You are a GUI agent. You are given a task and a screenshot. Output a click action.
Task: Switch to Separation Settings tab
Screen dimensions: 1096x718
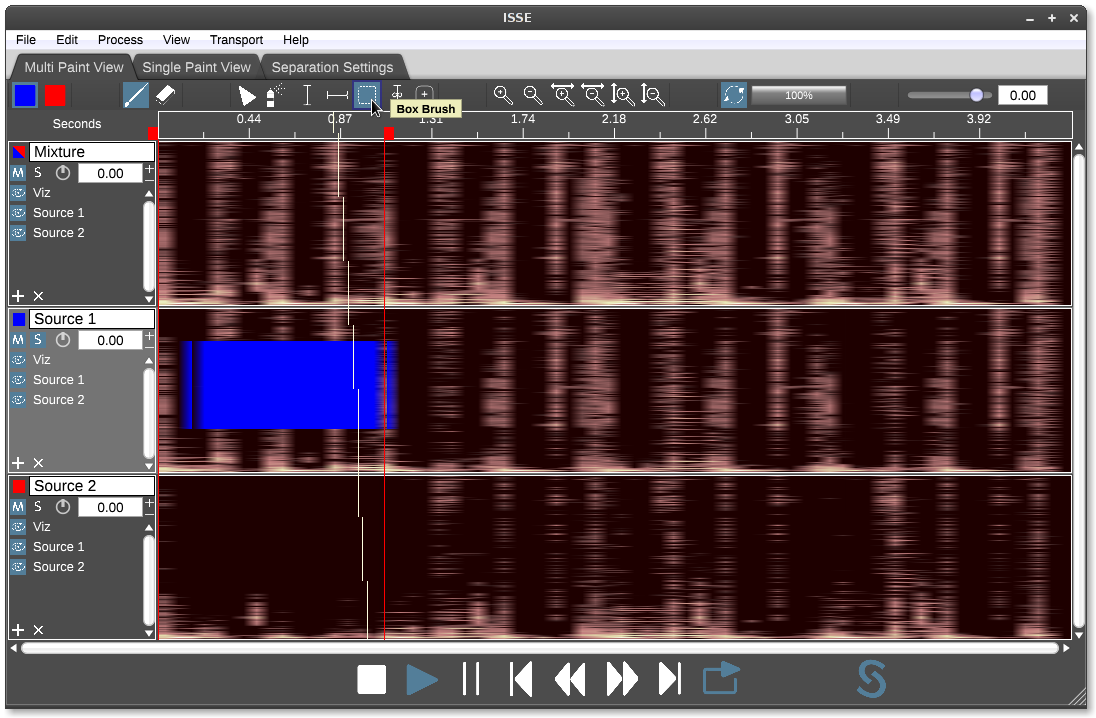(x=332, y=67)
